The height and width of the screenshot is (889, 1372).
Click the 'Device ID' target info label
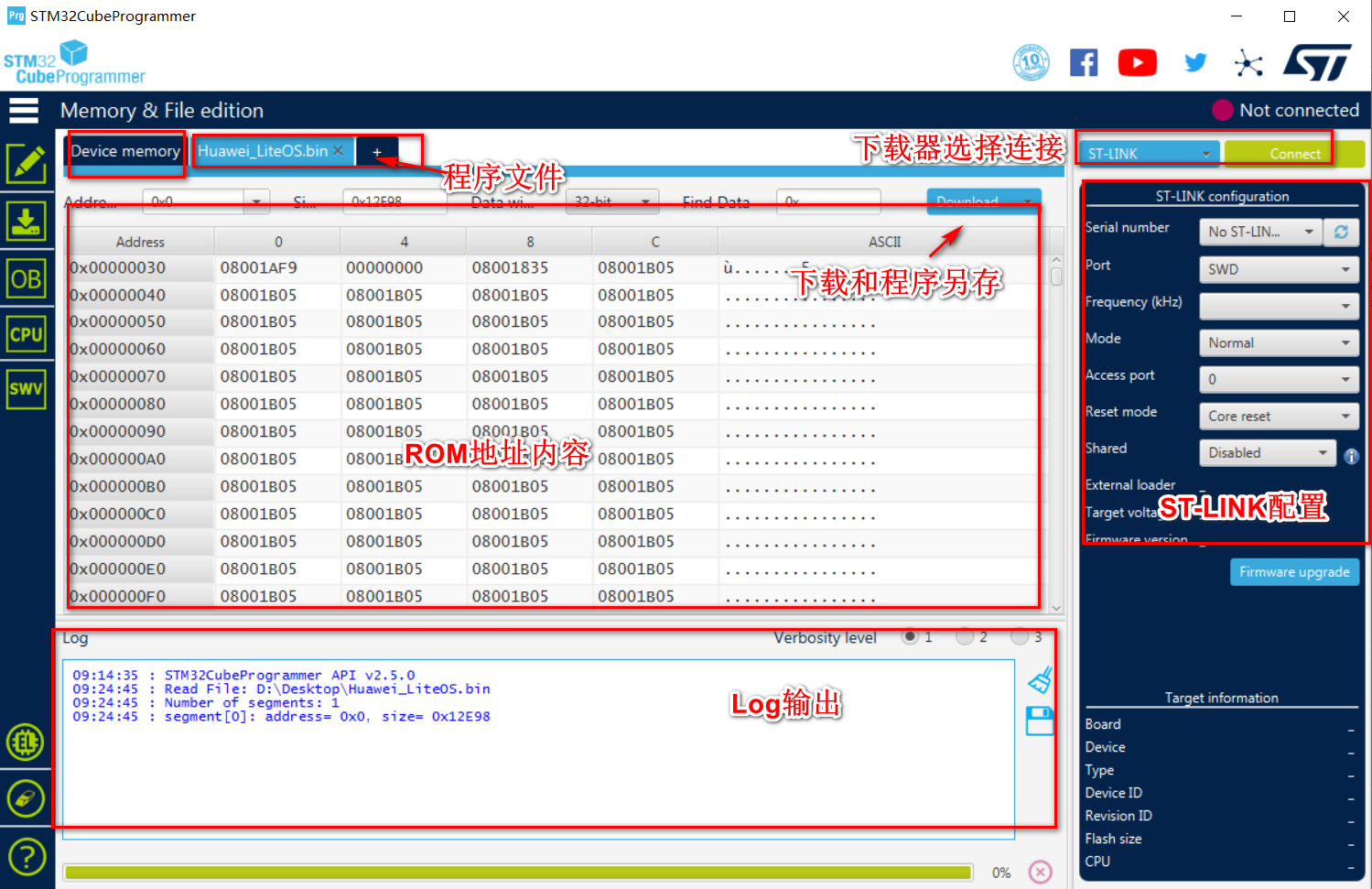click(1113, 793)
